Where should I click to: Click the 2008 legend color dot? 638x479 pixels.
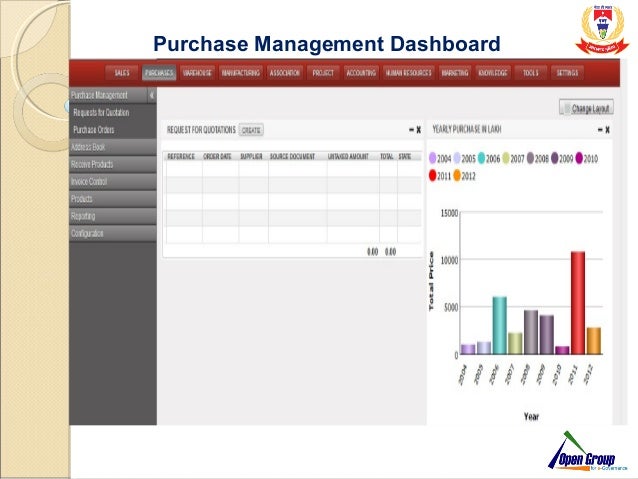[530, 158]
